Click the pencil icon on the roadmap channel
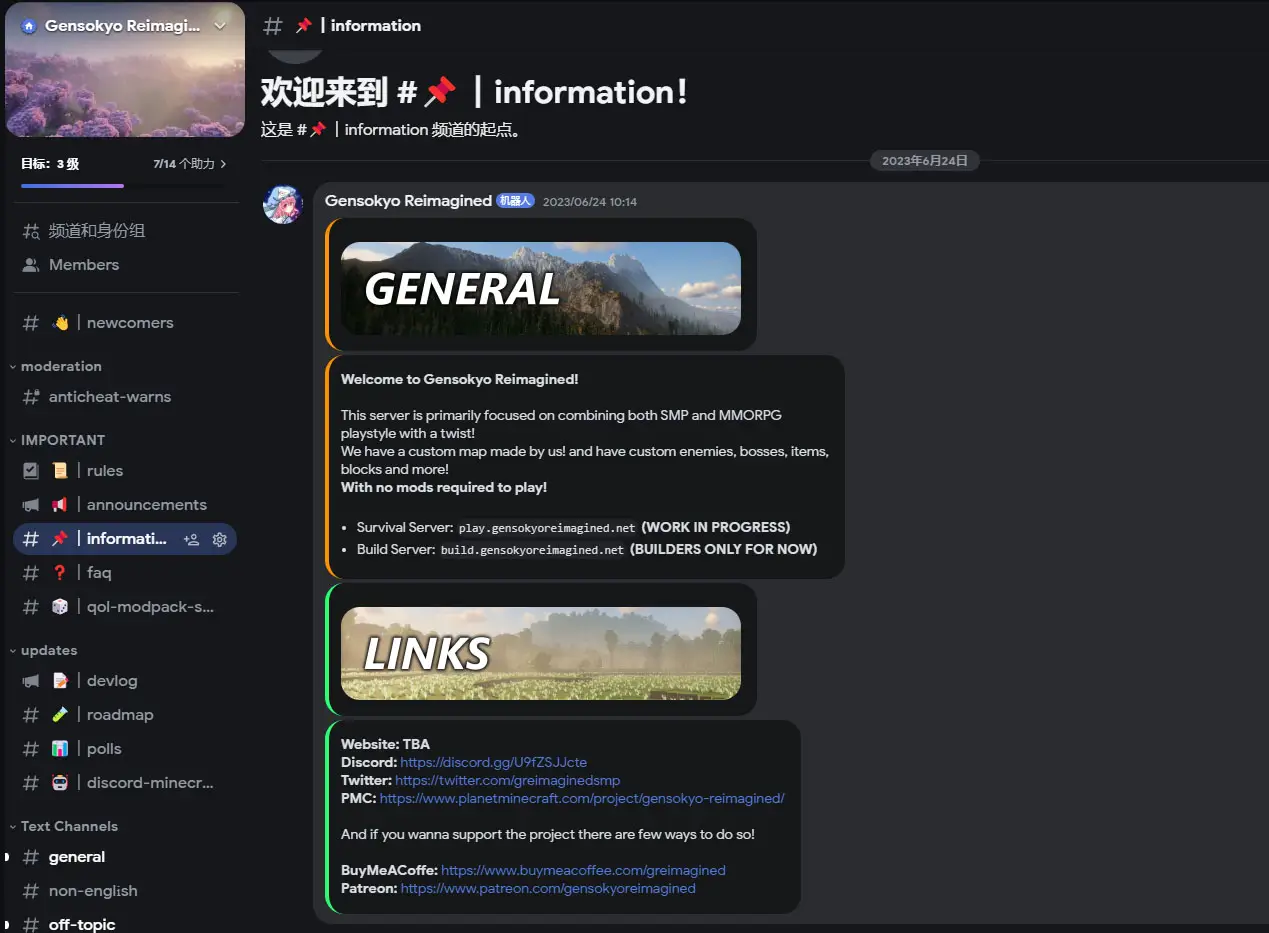 (60, 714)
